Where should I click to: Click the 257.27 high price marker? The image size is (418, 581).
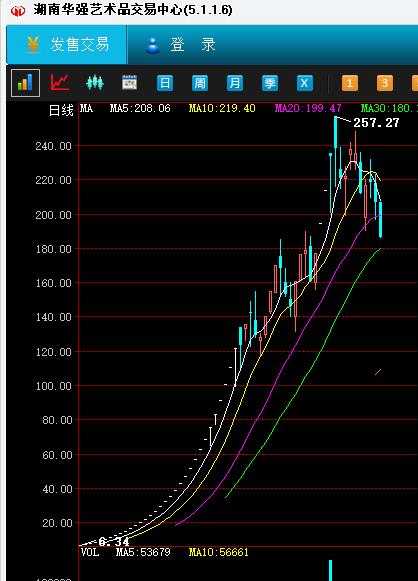[x=376, y=123]
